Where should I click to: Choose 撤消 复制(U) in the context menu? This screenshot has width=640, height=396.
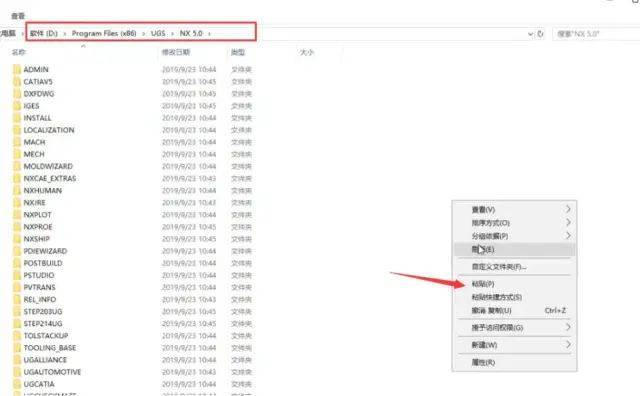[x=514, y=310]
